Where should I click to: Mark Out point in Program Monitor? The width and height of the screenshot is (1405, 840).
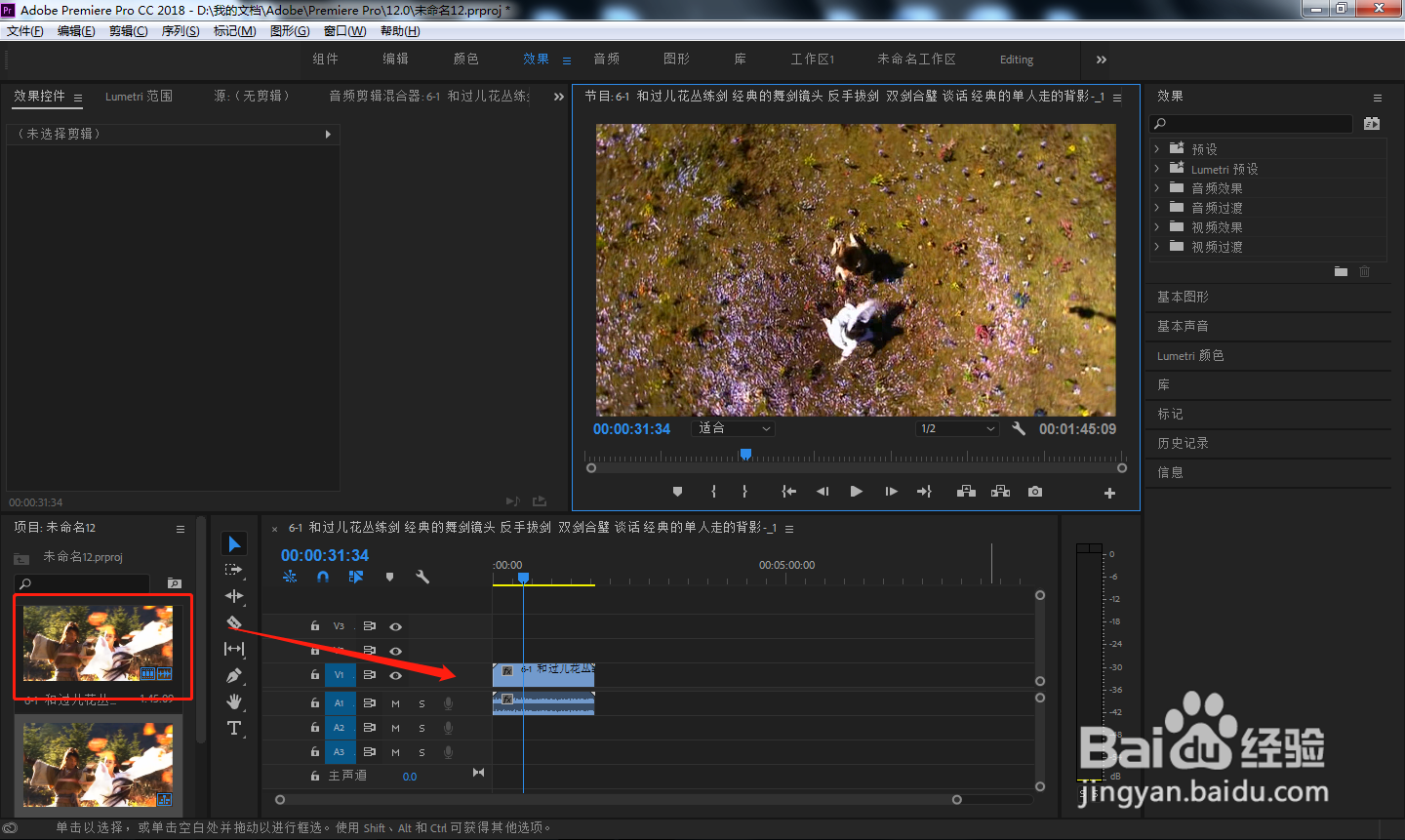point(744,492)
